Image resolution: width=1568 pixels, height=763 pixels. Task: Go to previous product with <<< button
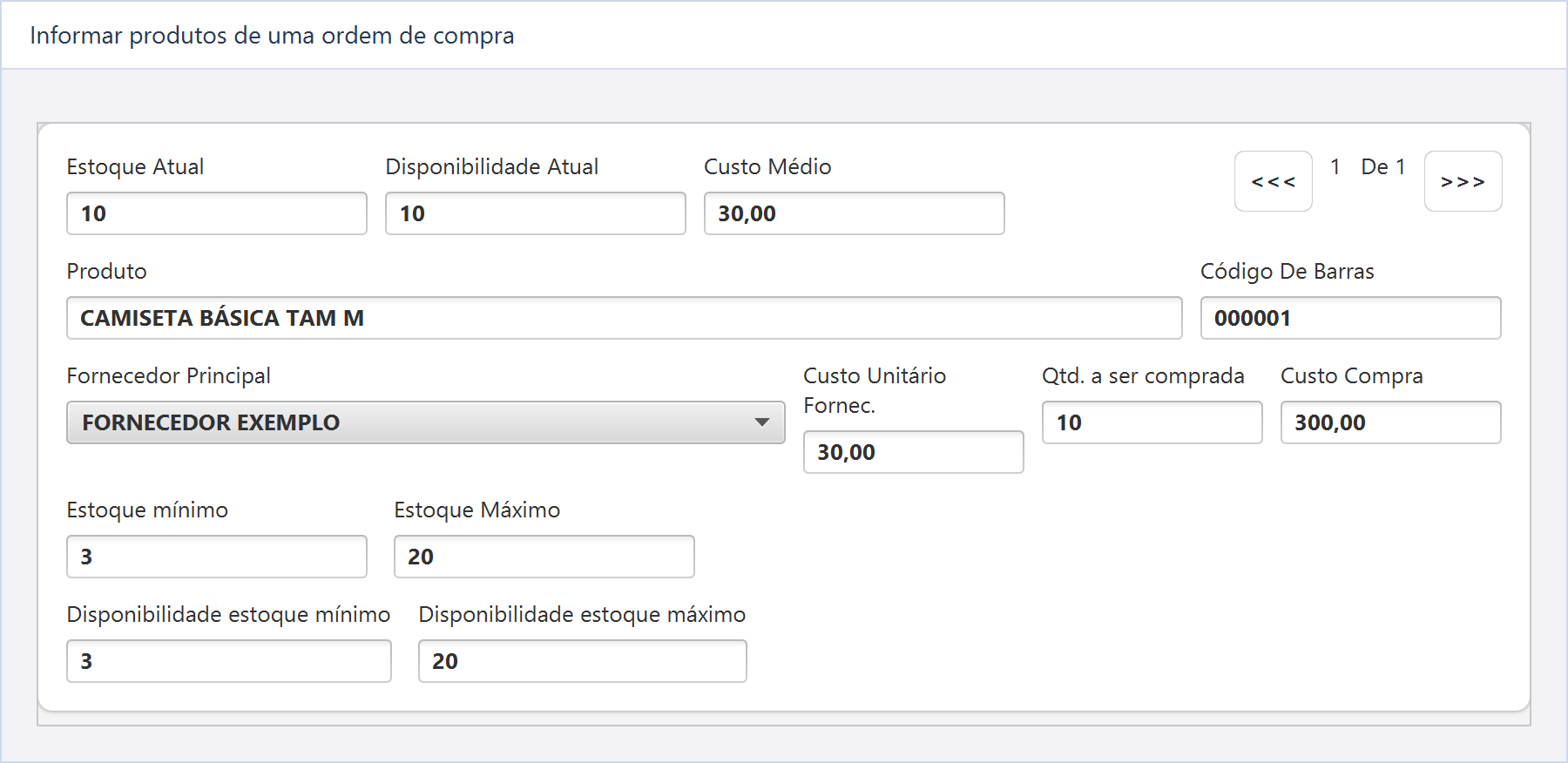[1273, 181]
